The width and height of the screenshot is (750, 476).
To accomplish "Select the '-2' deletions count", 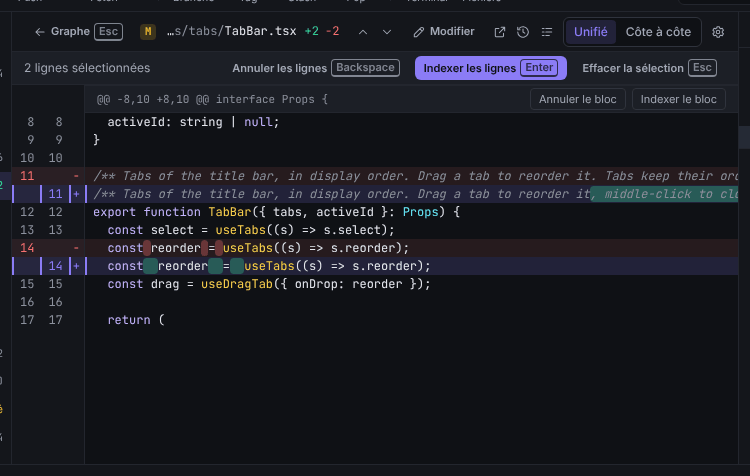I will pos(332,32).
